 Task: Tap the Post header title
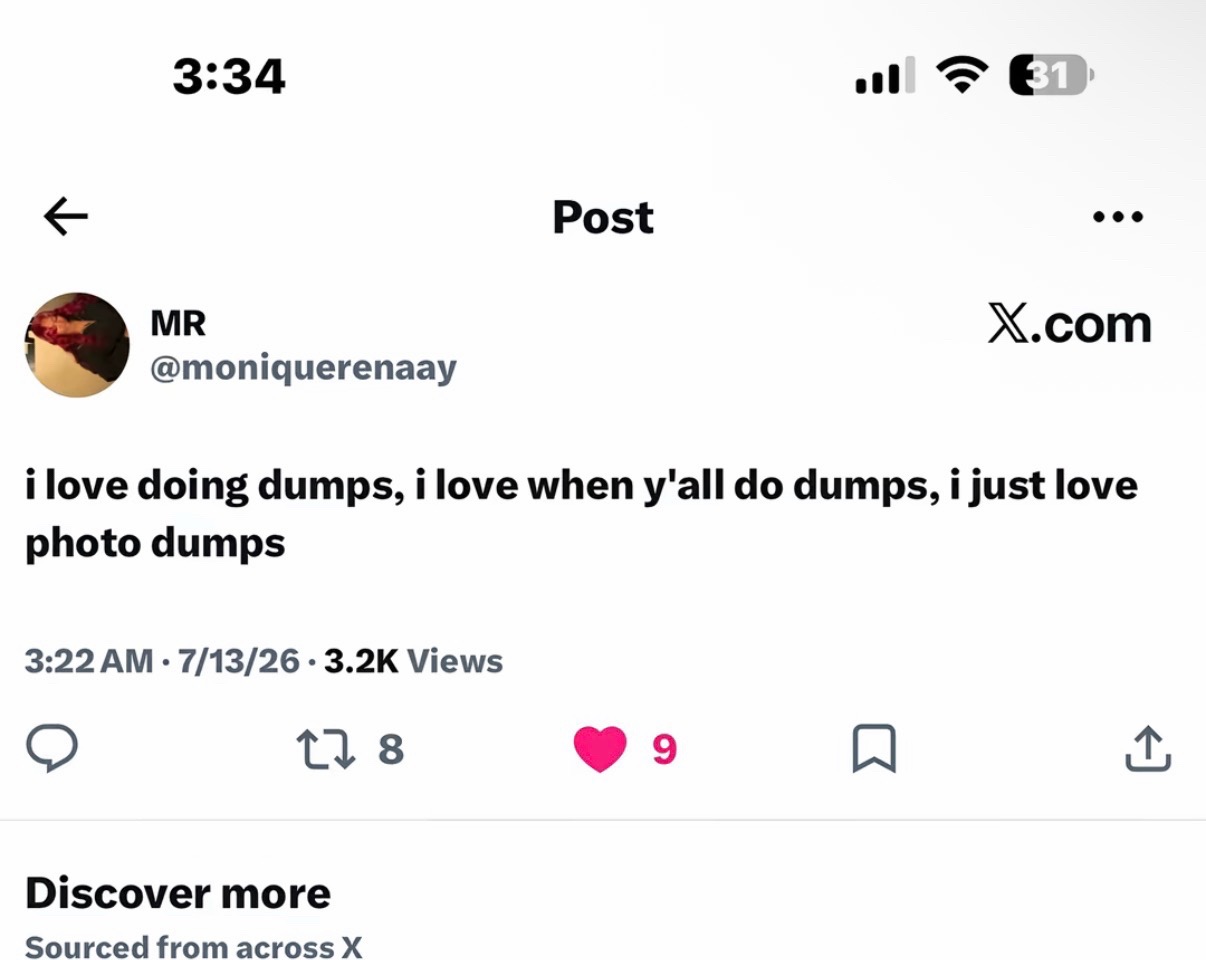click(603, 217)
